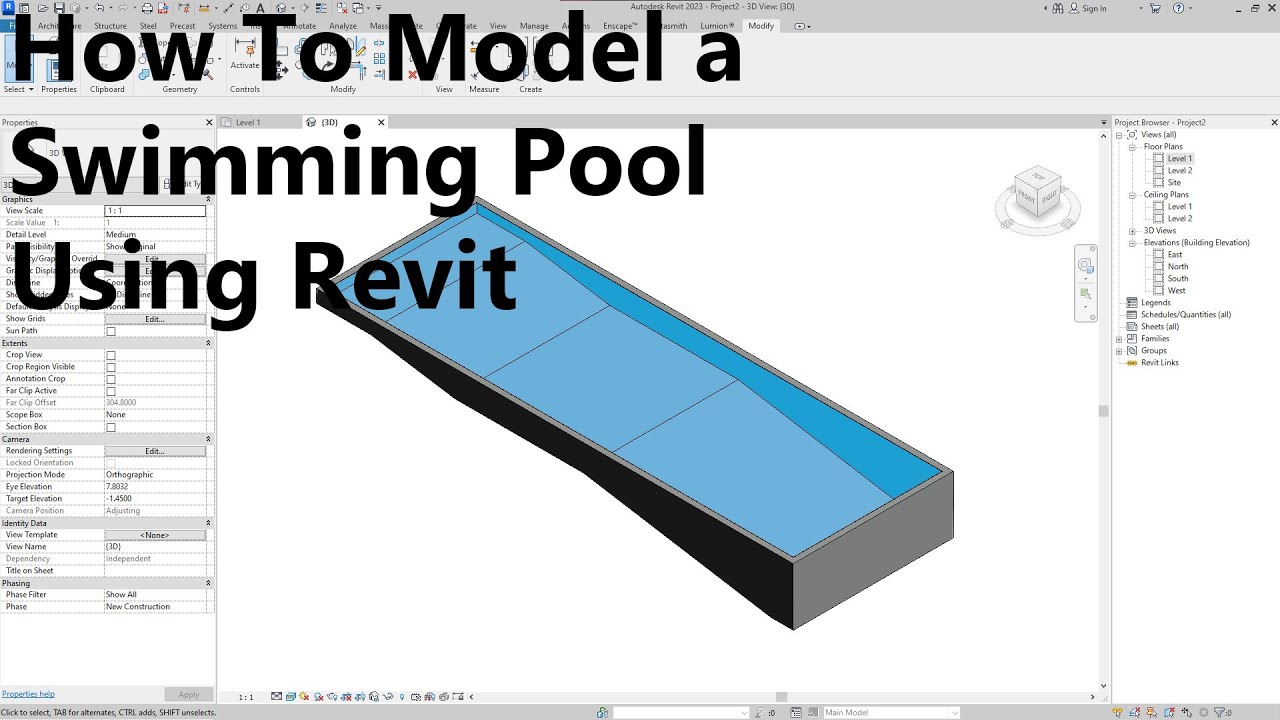Click Close Inactive Views icon
The width and height of the screenshot is (1280, 720).
tap(342, 8)
